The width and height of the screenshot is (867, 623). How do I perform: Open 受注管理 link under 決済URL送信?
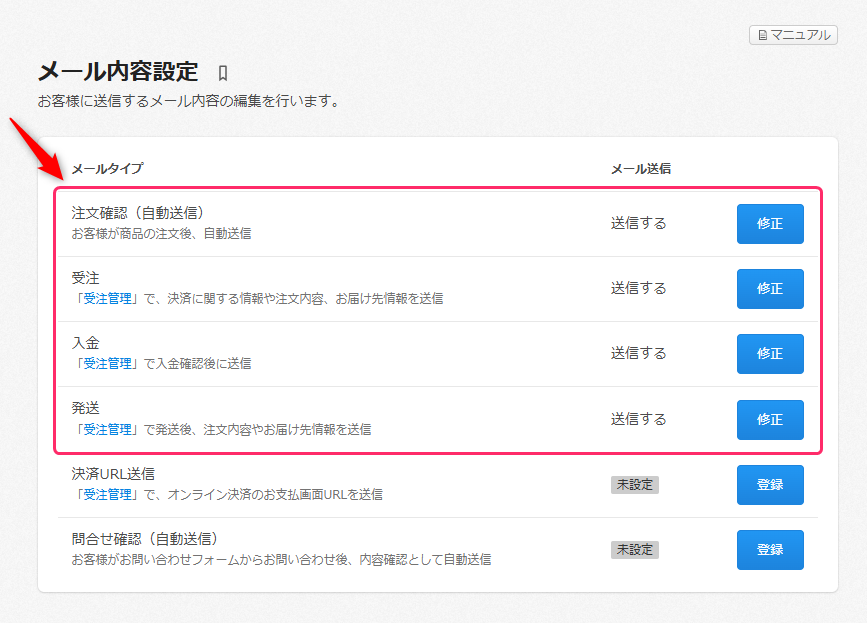click(x=107, y=494)
